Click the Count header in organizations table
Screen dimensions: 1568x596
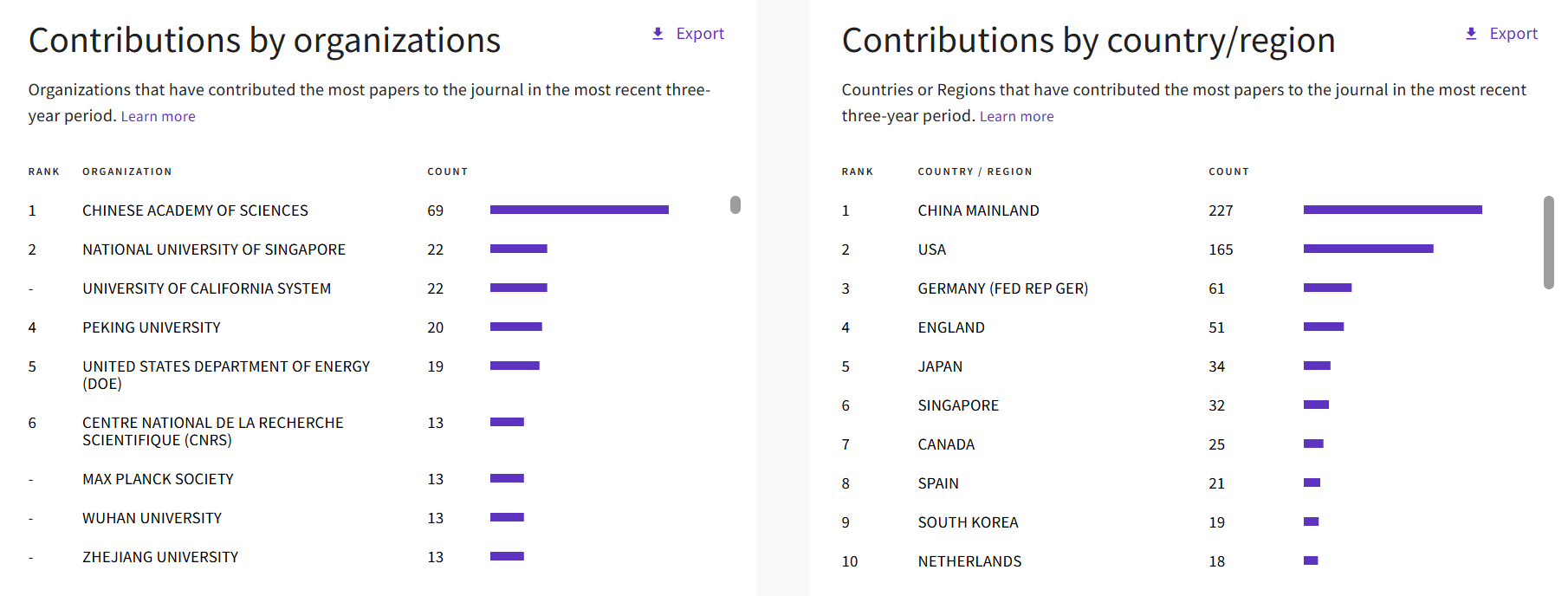click(447, 172)
